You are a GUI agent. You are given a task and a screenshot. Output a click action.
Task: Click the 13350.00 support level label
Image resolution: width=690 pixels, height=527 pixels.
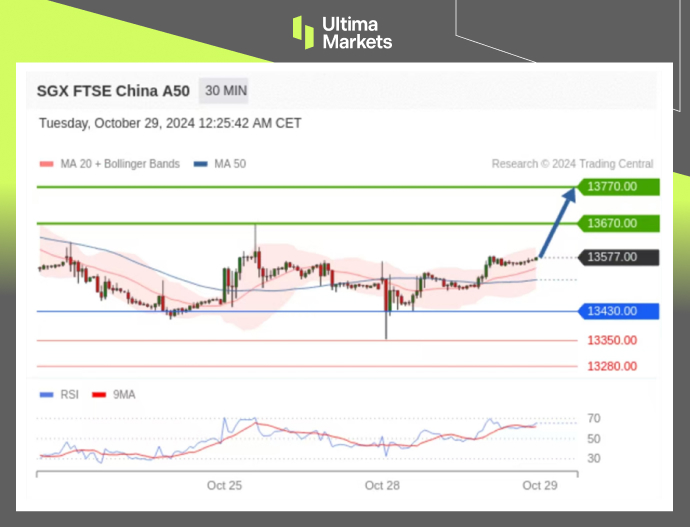(x=612, y=340)
